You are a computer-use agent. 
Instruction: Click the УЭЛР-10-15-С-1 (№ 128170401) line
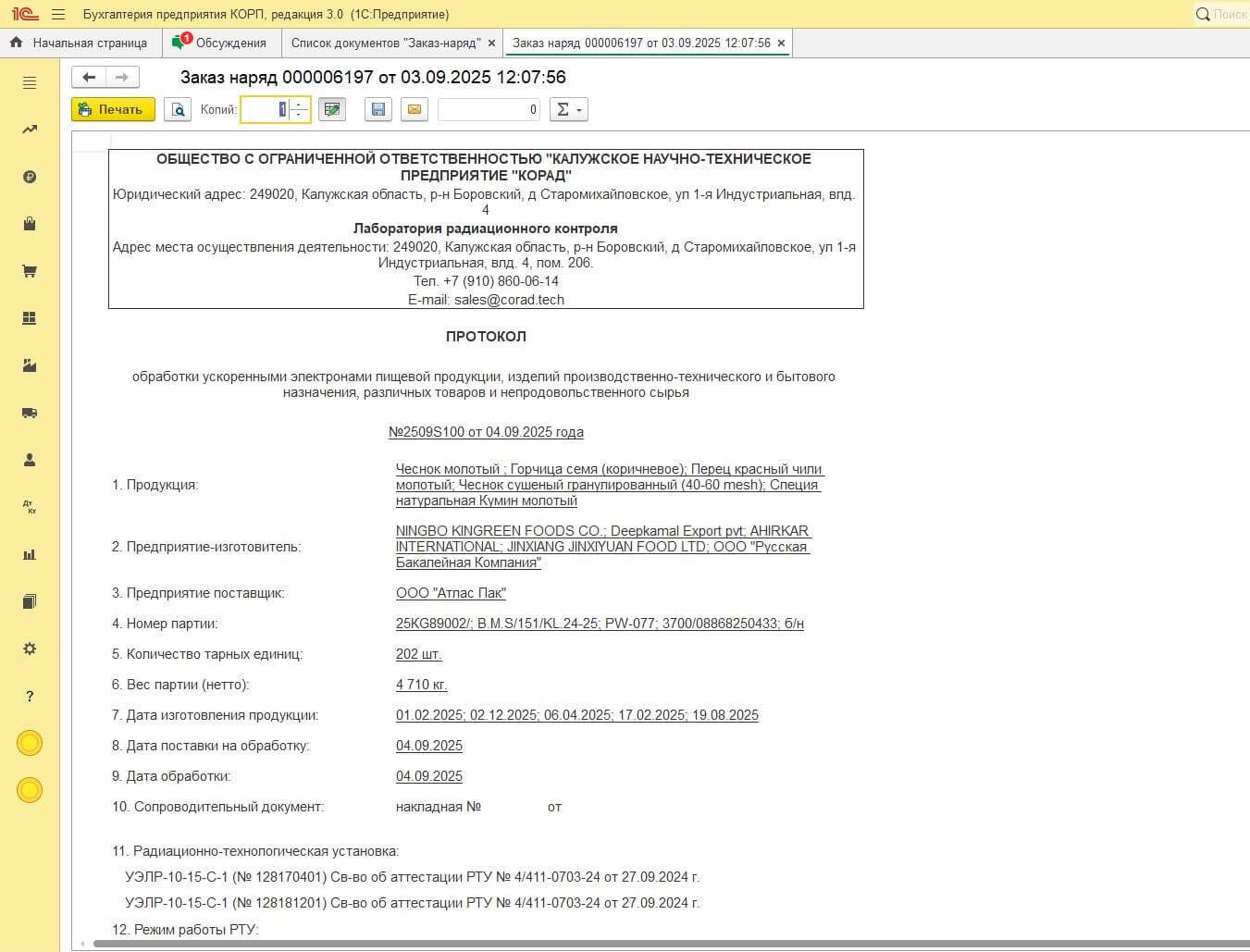point(413,877)
